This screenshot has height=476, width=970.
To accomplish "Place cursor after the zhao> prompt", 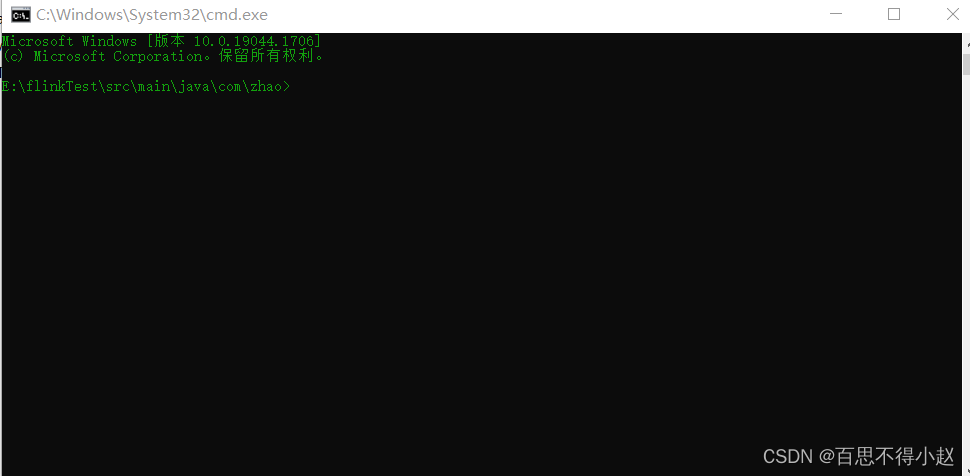I will pyautogui.click(x=294, y=87).
